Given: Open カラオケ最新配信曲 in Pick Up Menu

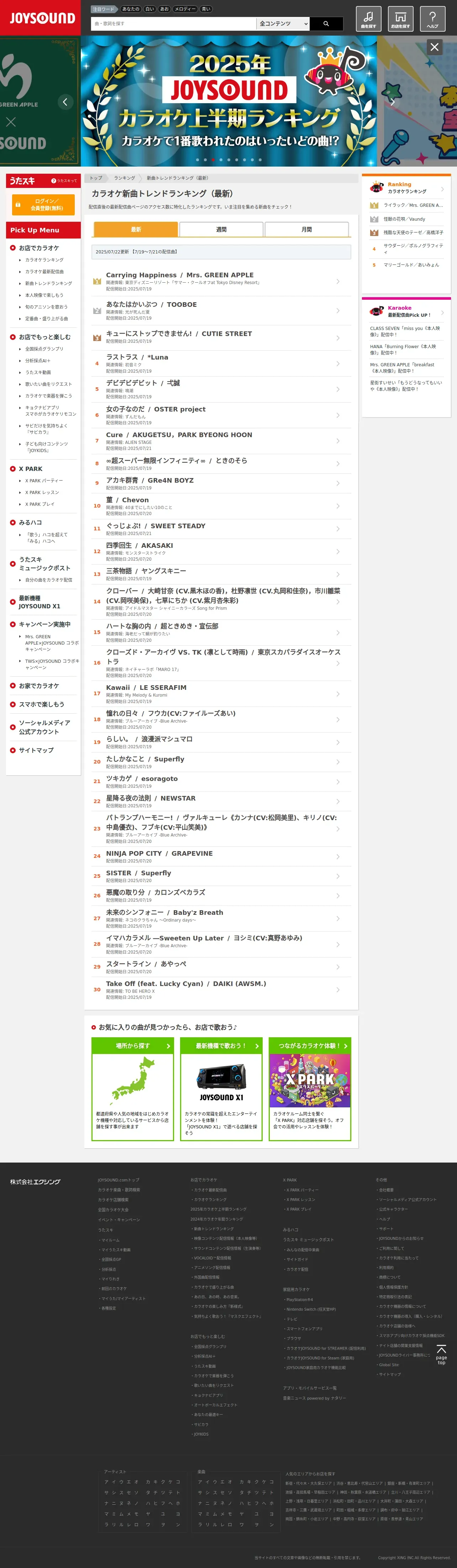Looking at the screenshot, I should point(44,272).
